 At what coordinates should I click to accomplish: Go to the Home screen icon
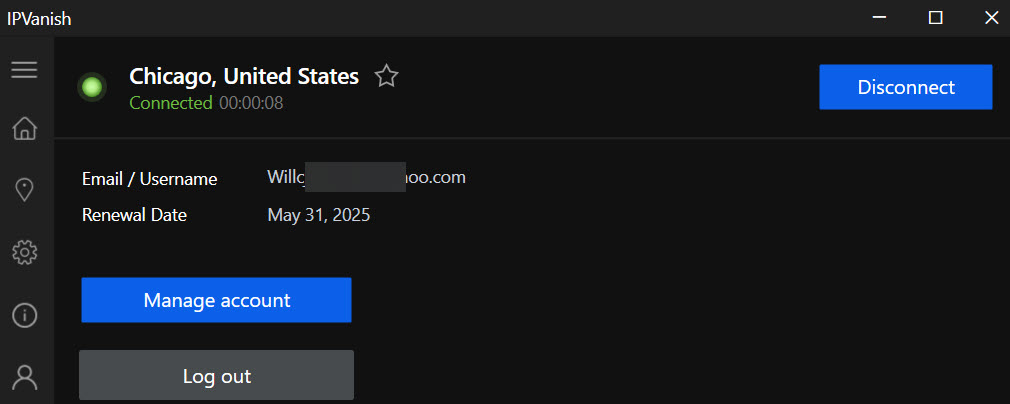click(x=24, y=128)
